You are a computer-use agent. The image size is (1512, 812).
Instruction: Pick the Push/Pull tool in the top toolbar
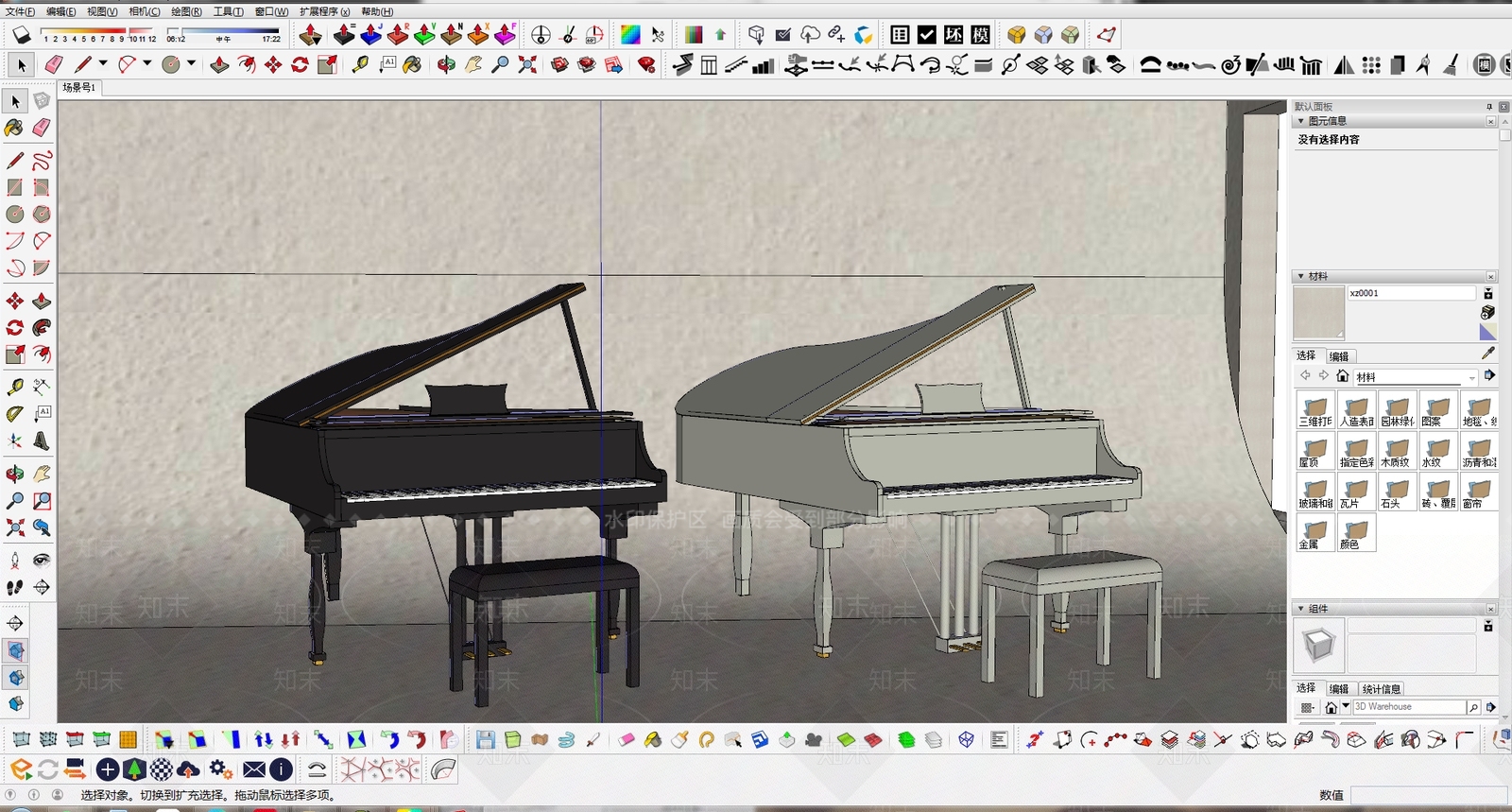(x=219, y=64)
